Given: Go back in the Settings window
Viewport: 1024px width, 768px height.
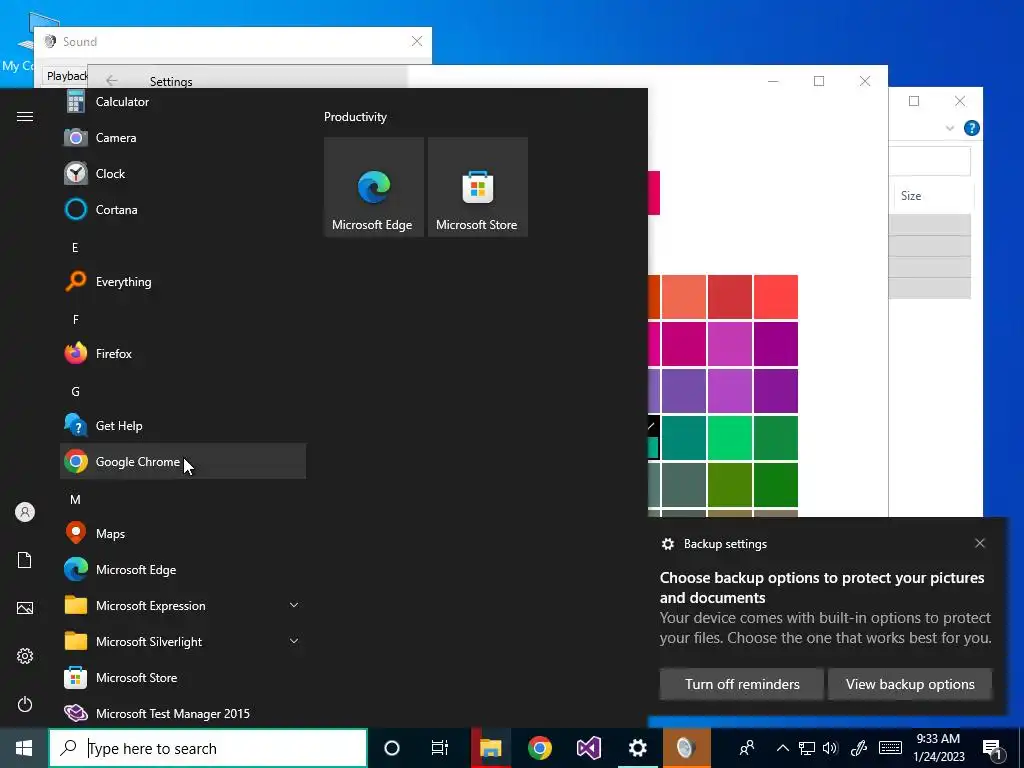Looking at the screenshot, I should (112, 81).
